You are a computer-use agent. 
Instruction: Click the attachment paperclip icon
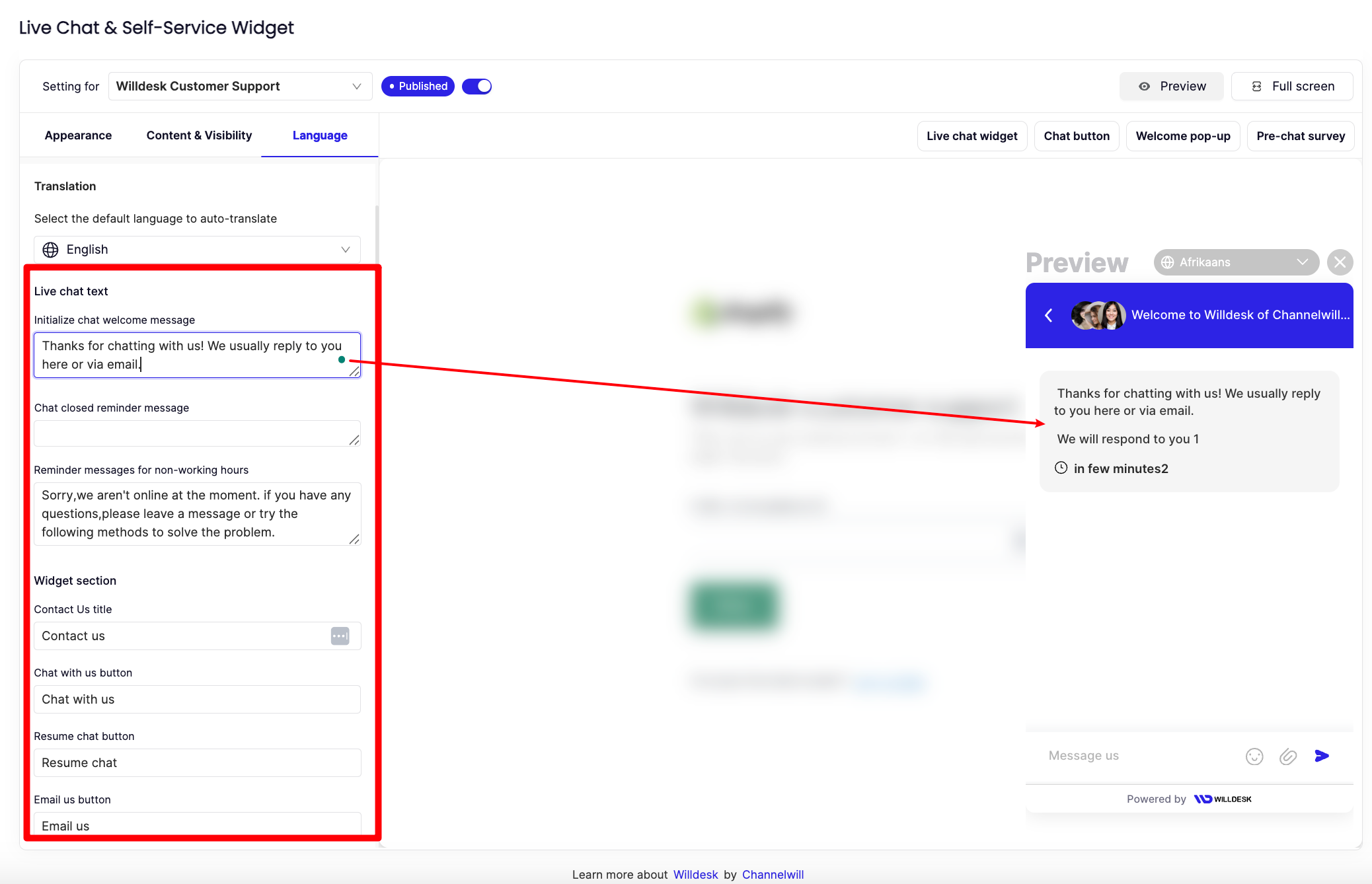[x=1288, y=756]
